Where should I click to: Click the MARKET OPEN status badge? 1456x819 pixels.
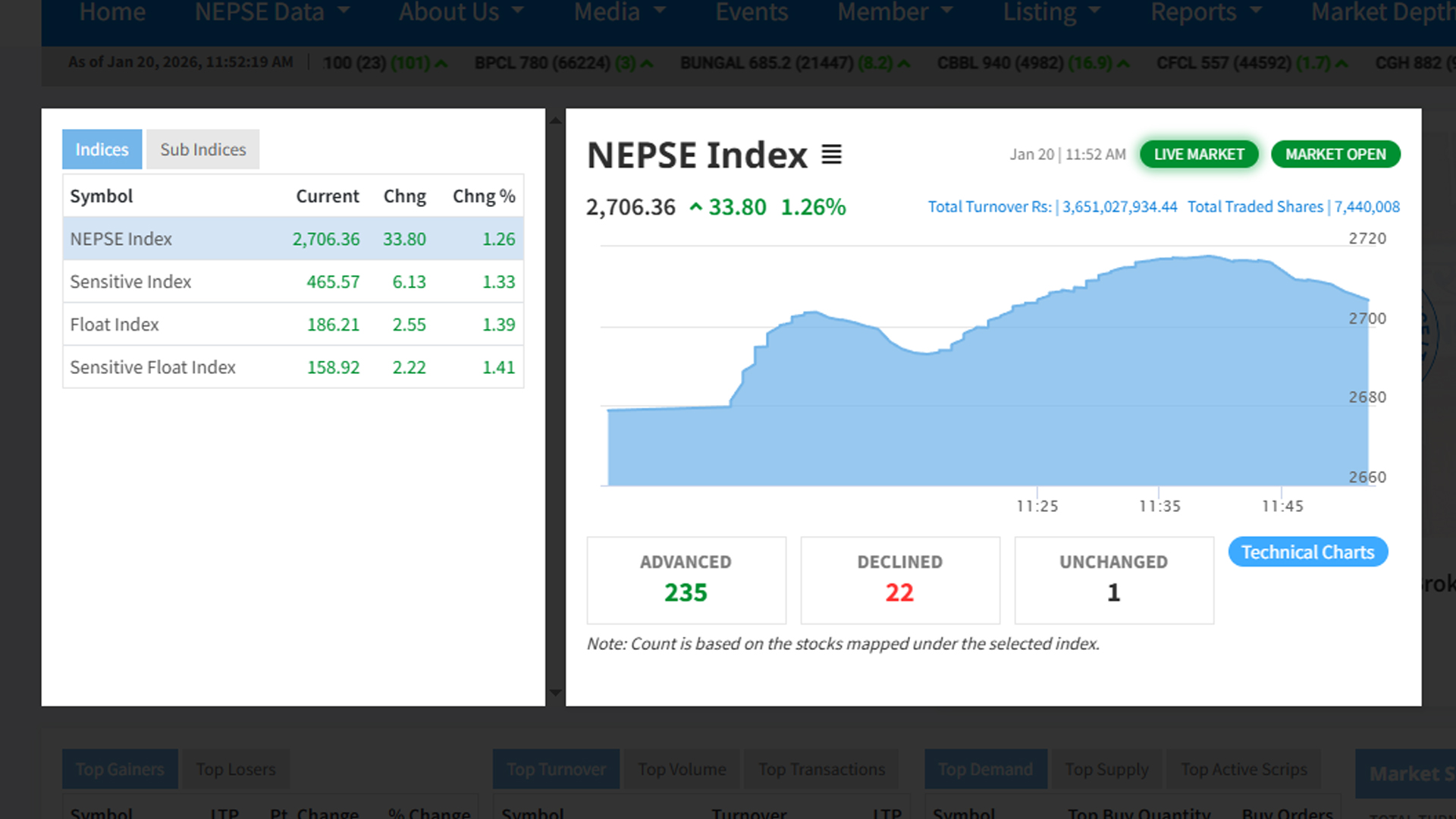tap(1335, 154)
